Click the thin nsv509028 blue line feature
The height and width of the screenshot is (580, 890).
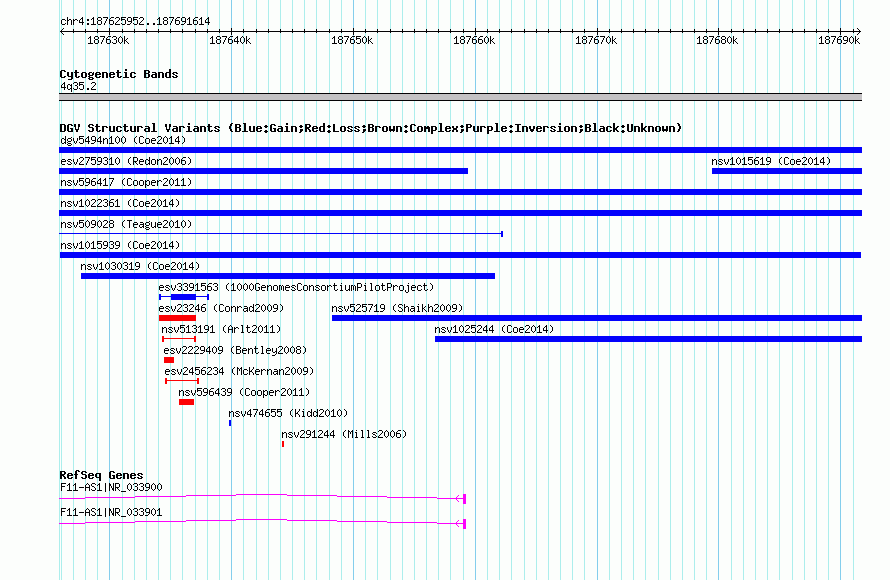(x=281, y=234)
